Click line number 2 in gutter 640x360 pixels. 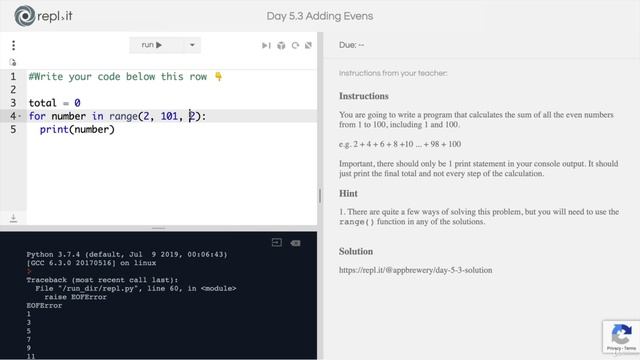tap(13, 89)
